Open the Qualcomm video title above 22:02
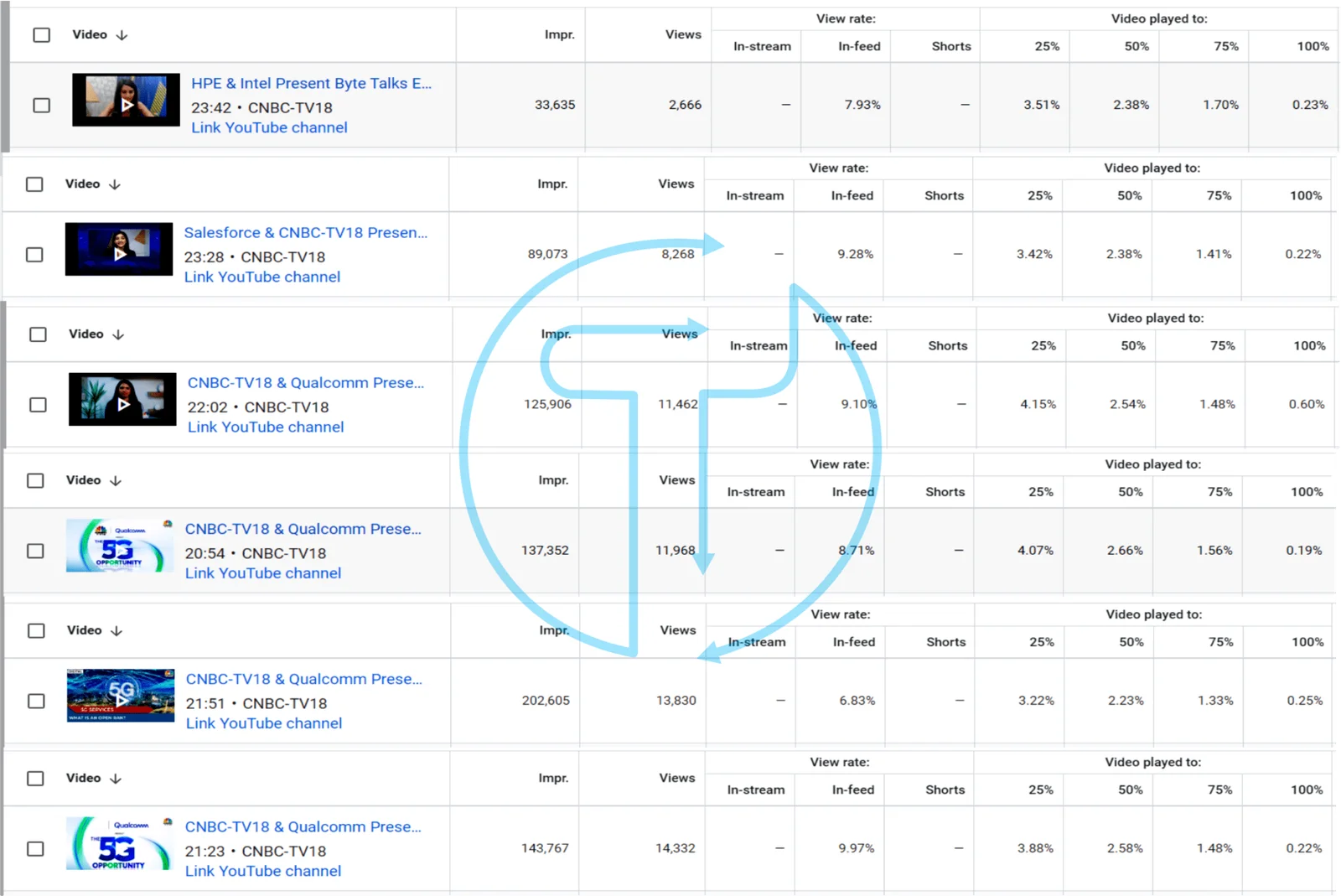This screenshot has width=1341, height=896. [306, 382]
